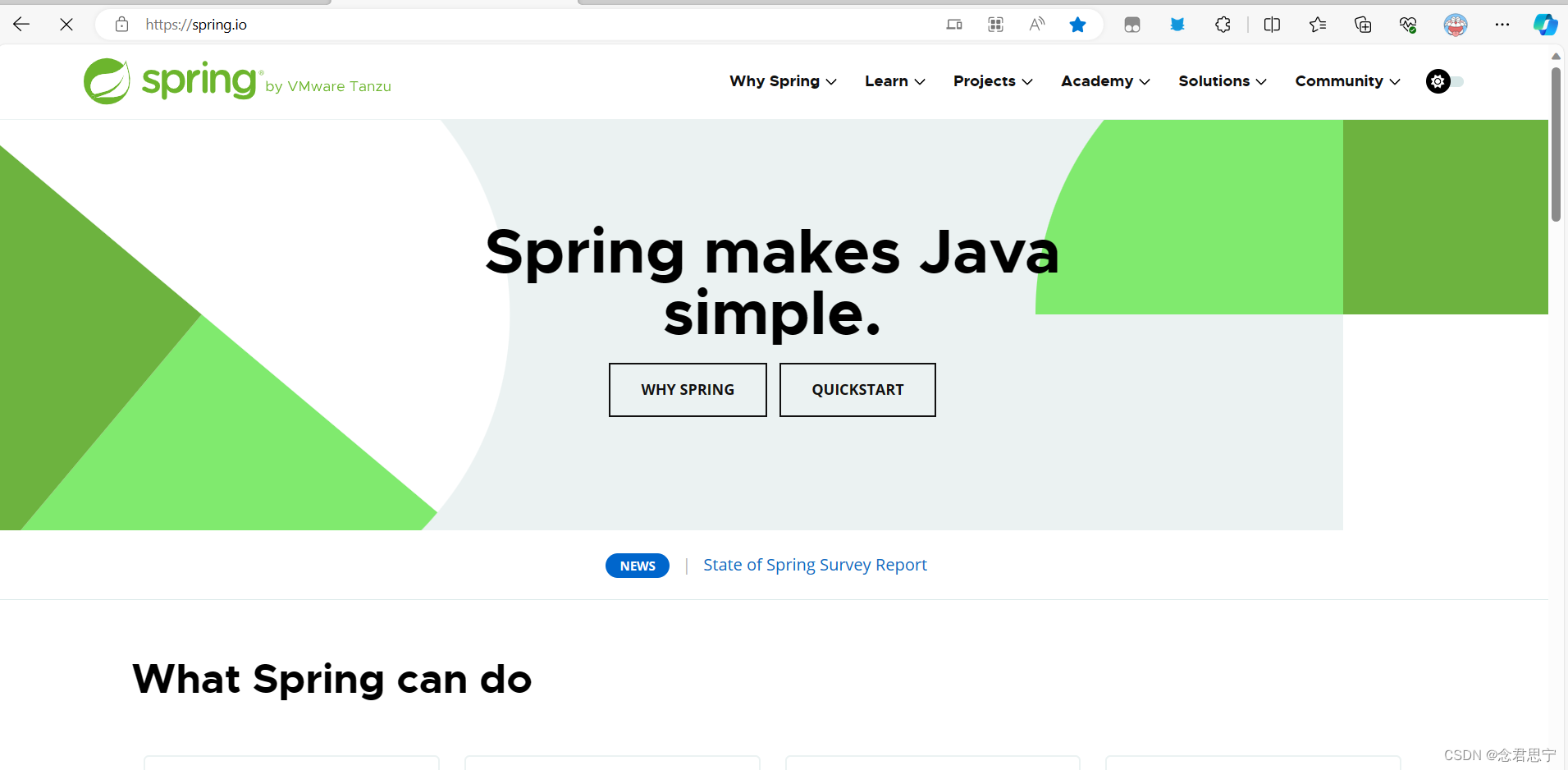Activate Read aloud icon
The height and width of the screenshot is (770, 1568).
(x=1036, y=25)
